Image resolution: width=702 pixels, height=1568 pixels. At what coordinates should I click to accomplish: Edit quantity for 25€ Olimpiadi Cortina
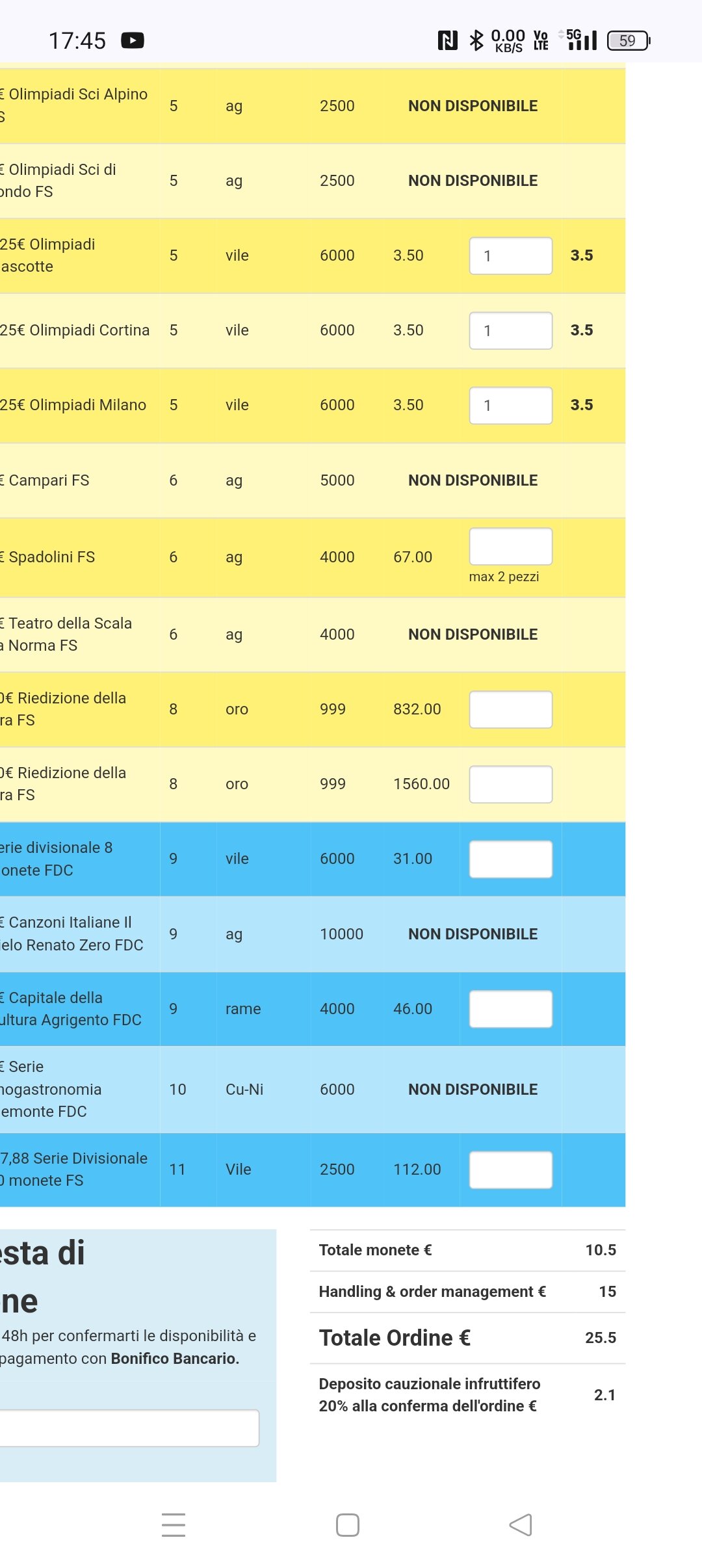511,331
